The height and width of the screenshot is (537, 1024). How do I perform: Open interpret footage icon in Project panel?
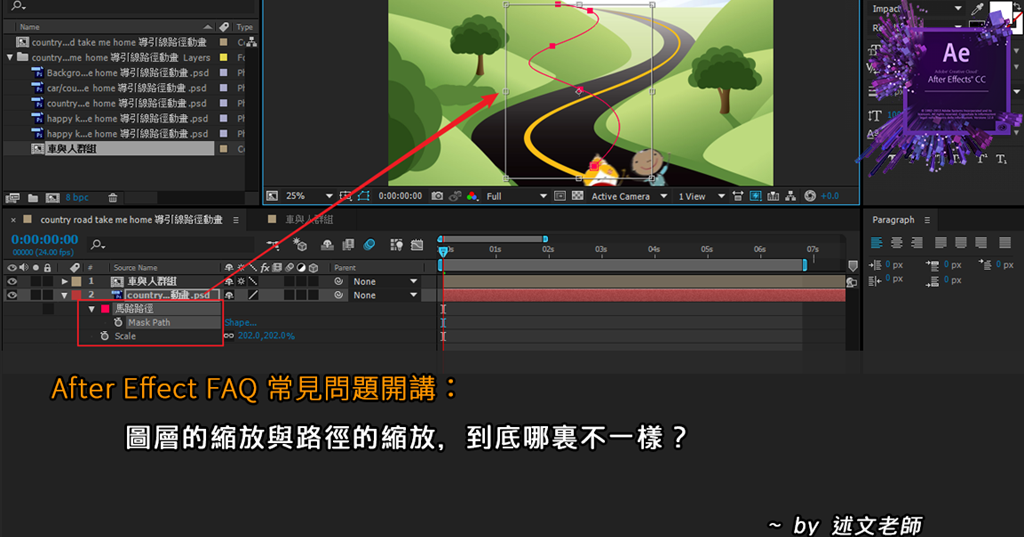pos(12,197)
